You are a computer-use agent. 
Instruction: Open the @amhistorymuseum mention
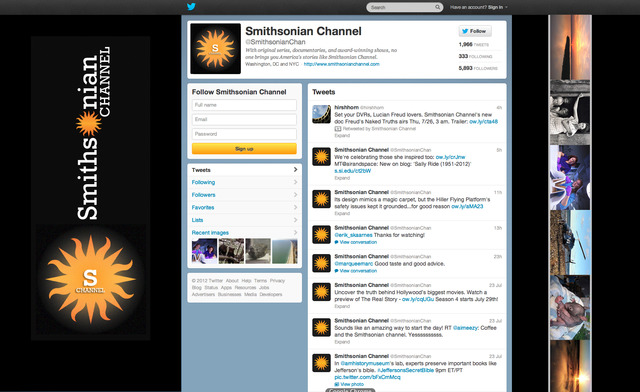[364, 363]
